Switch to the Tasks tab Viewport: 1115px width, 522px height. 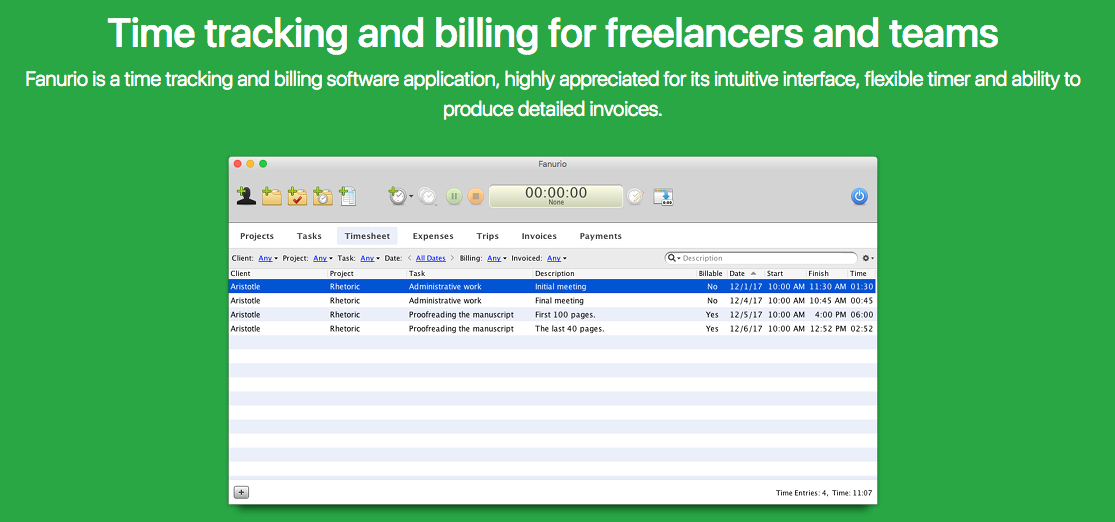pos(309,236)
